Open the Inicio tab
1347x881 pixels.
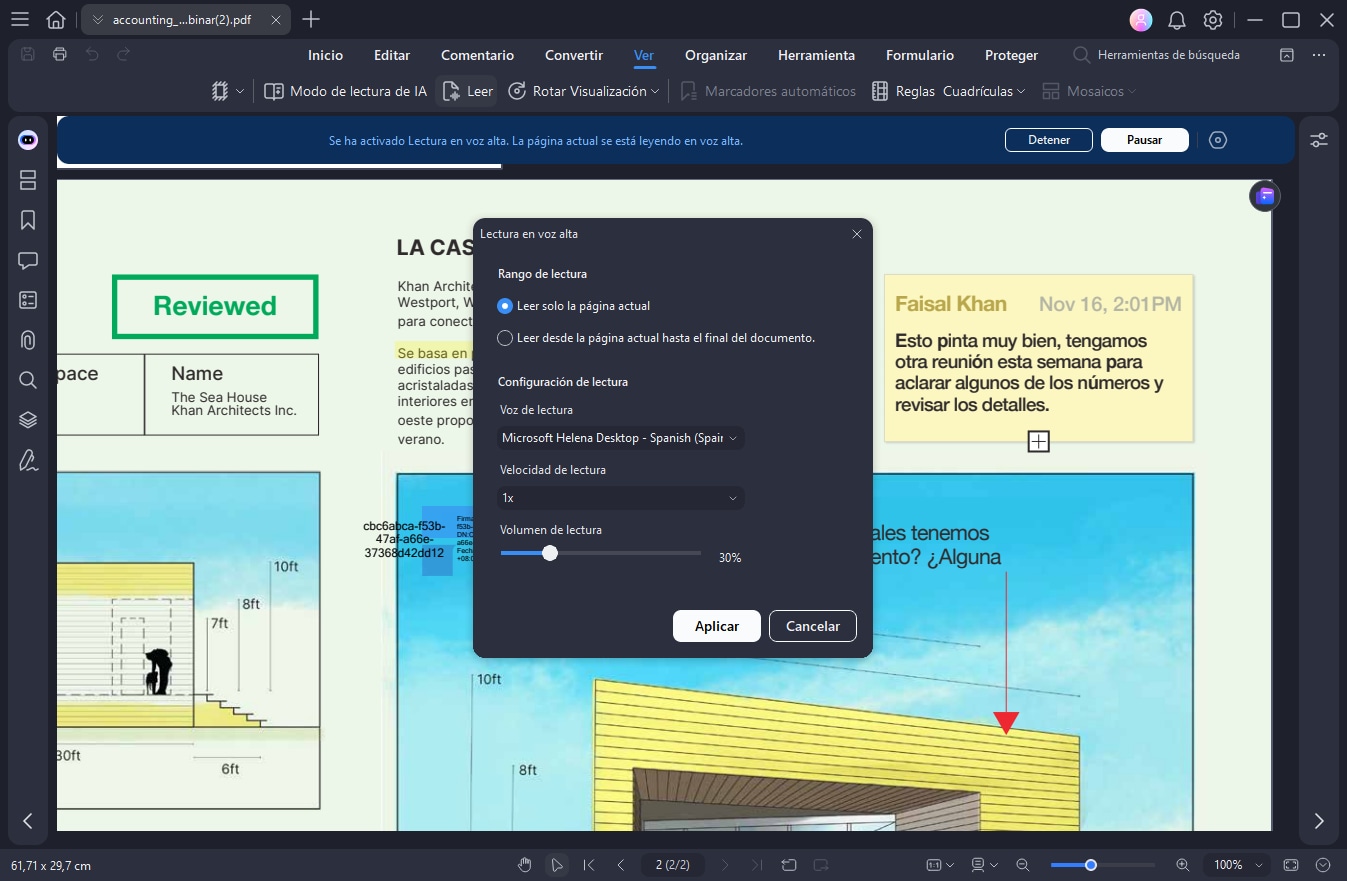[x=325, y=55]
